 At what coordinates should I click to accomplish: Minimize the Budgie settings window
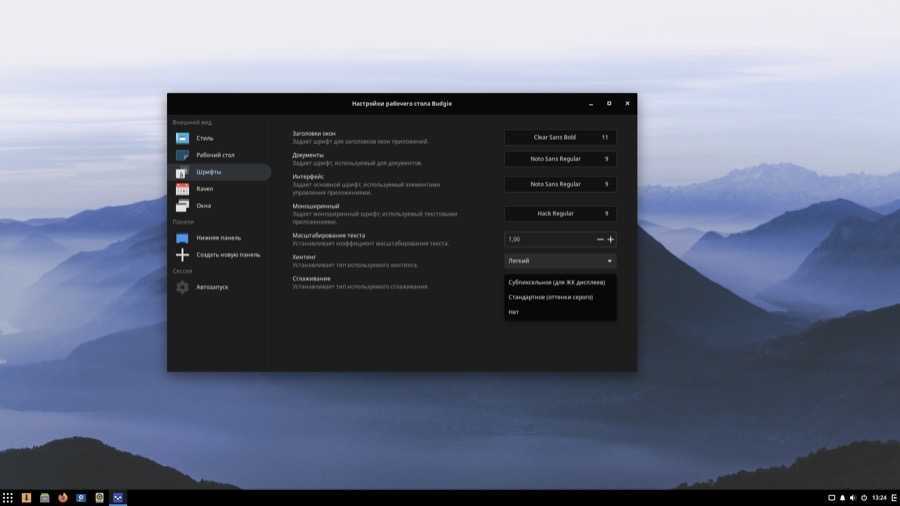coord(591,104)
